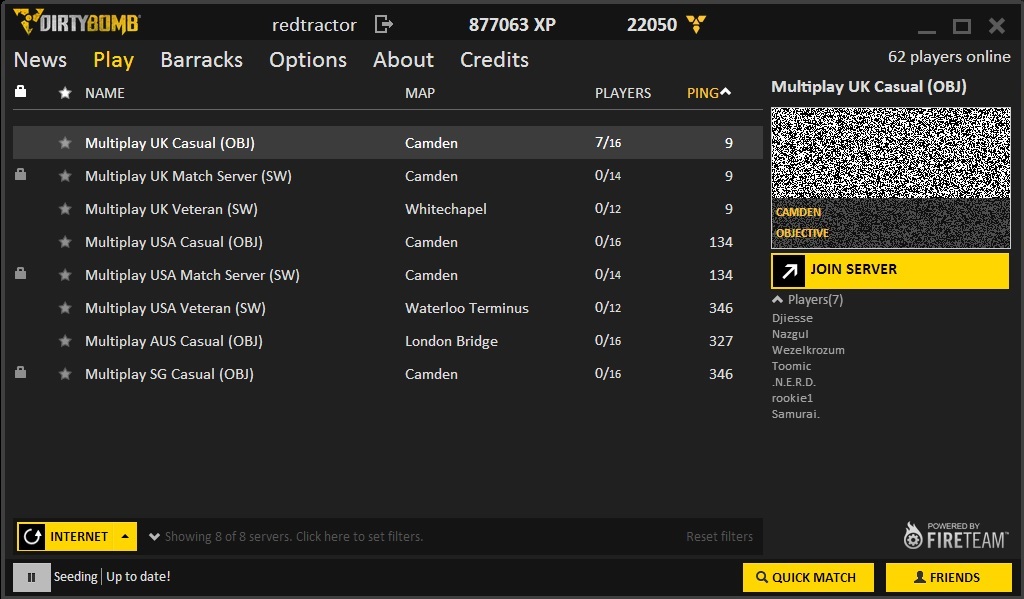This screenshot has height=599, width=1024.
Task: Toggle favorite star for Multiplay USA Casual (OBJ)
Action: click(65, 242)
